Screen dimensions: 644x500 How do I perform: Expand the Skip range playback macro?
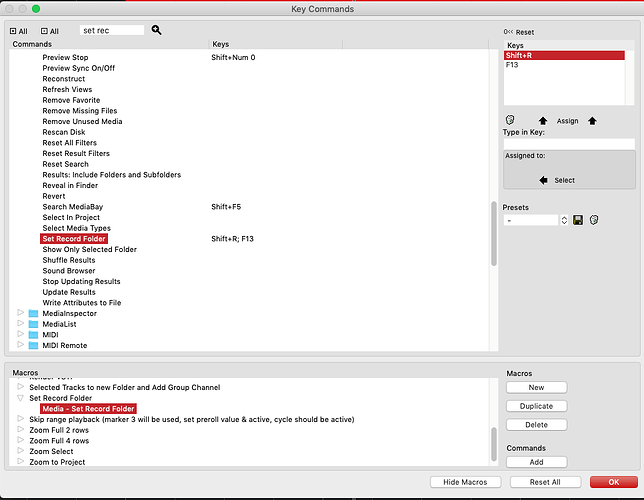click(x=21, y=419)
